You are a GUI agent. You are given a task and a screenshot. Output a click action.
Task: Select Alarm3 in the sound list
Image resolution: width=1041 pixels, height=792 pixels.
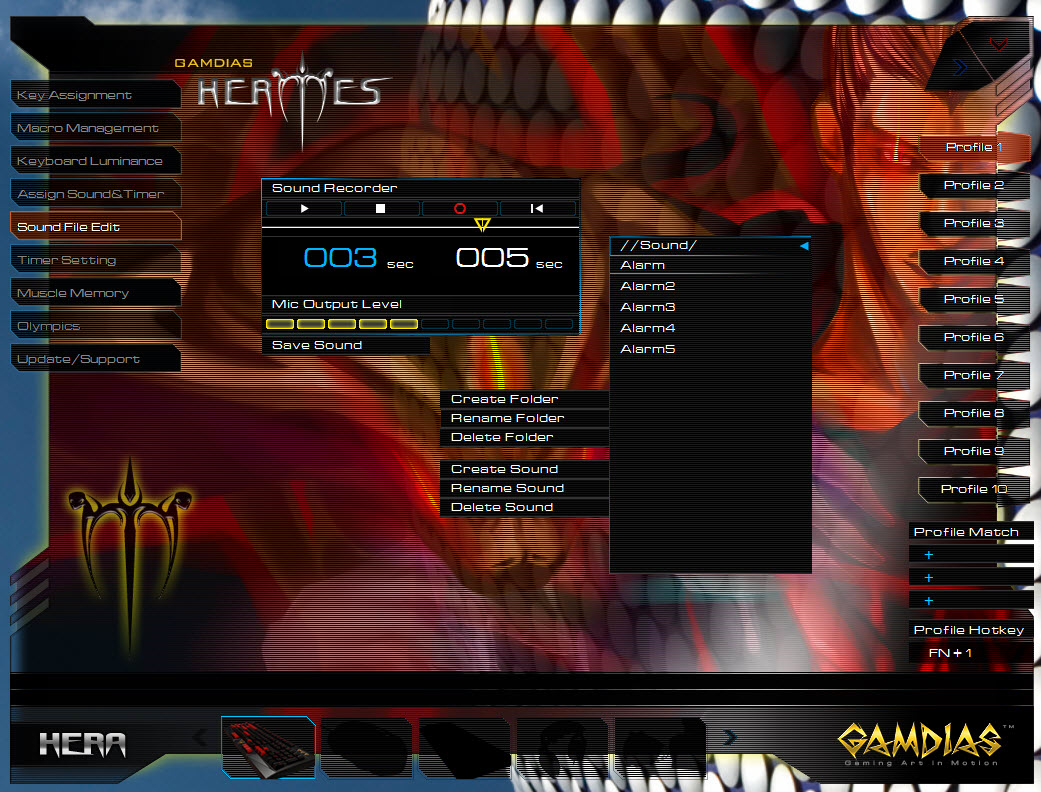[x=710, y=307]
